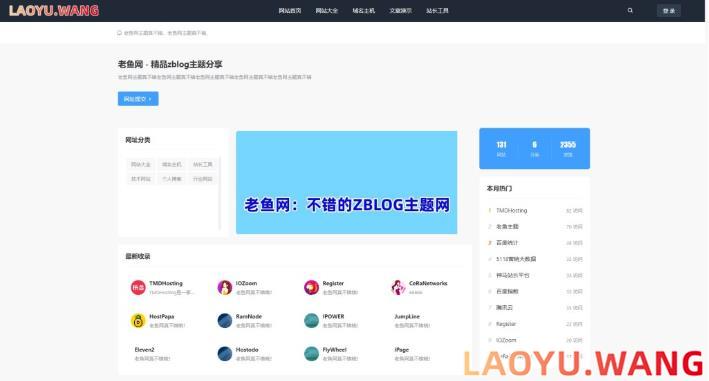Click the category panel vertical scrollbar
The image size is (709, 381).
point(220,193)
